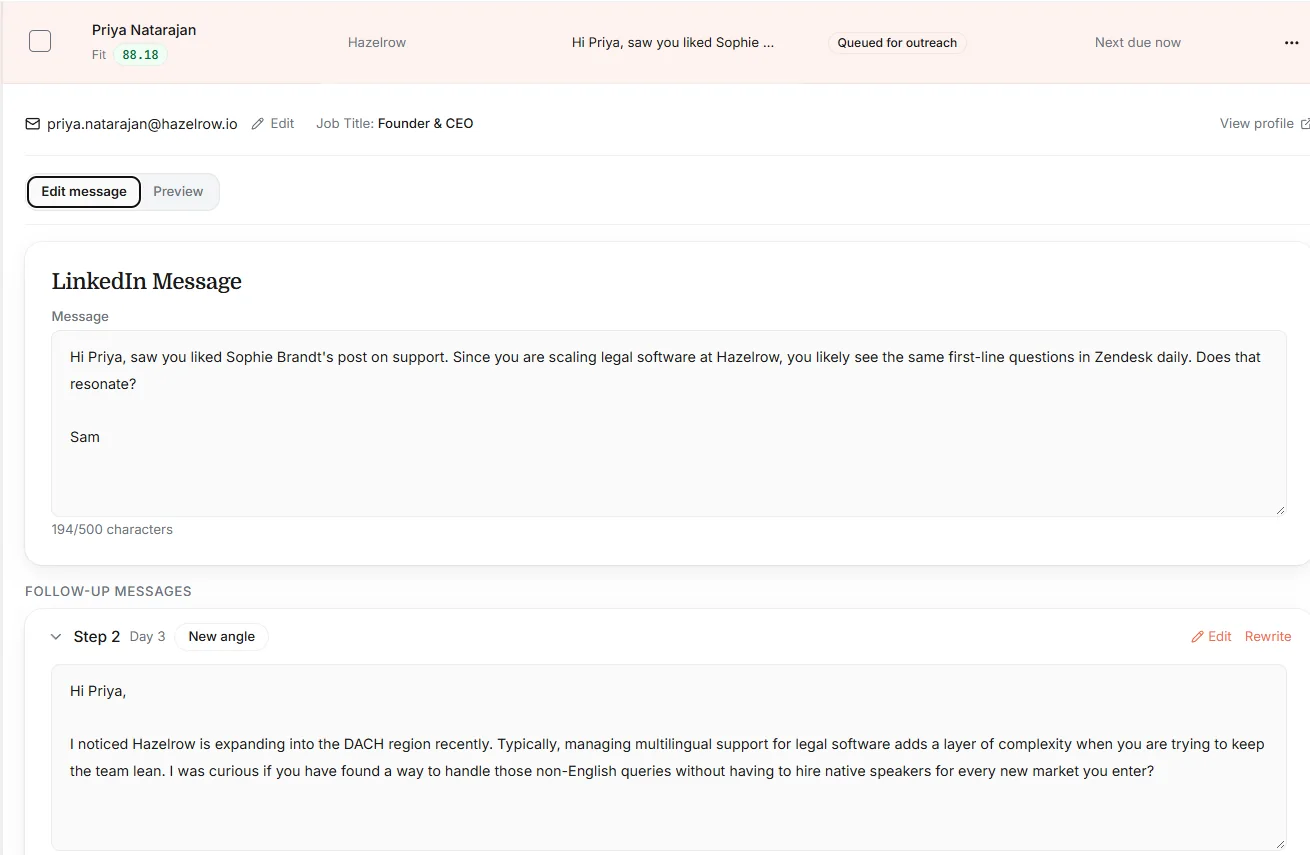This screenshot has width=1310, height=855.
Task: Select the New angle tag on Step 2
Action: [x=222, y=637]
